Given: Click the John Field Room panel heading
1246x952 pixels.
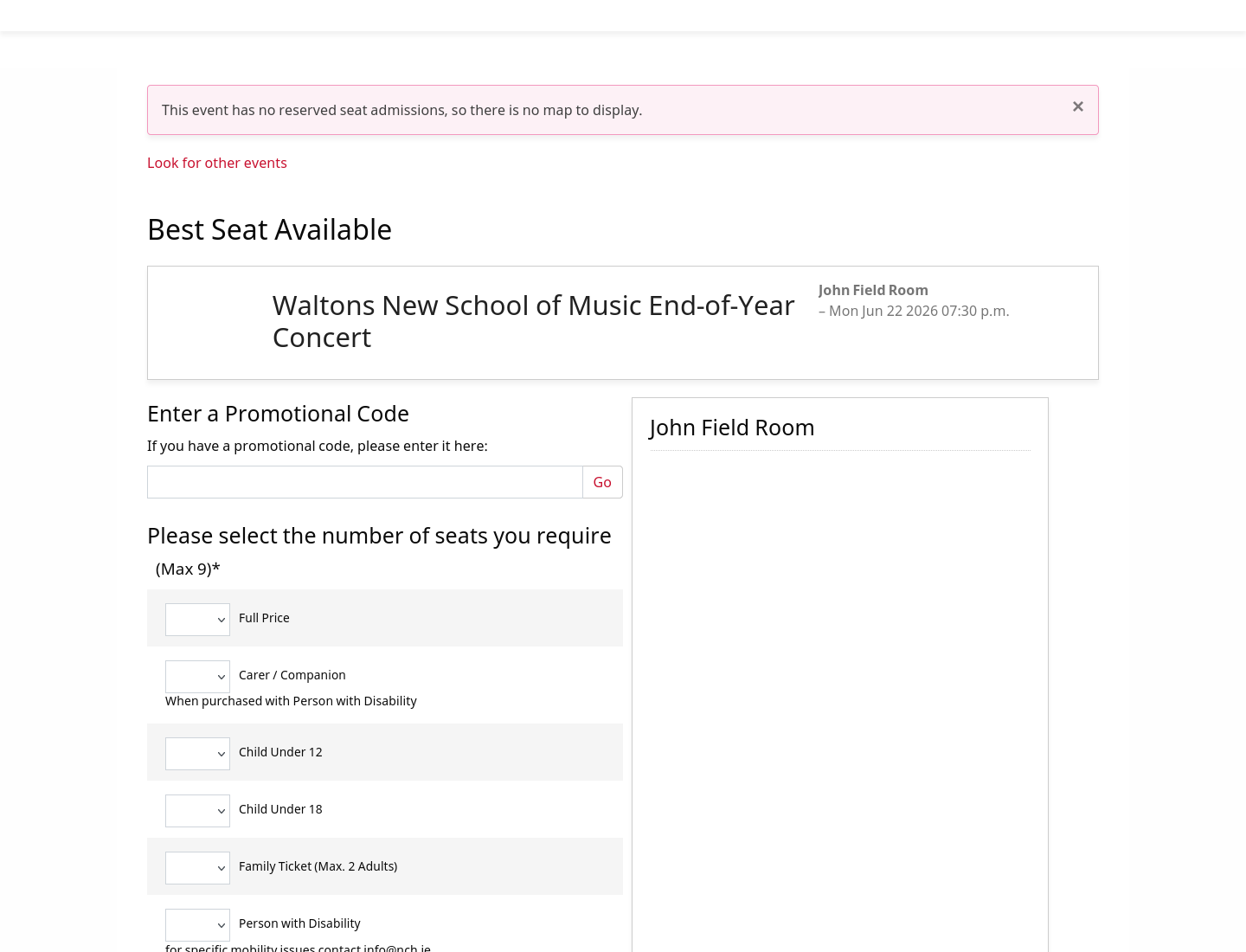Looking at the screenshot, I should coord(732,428).
